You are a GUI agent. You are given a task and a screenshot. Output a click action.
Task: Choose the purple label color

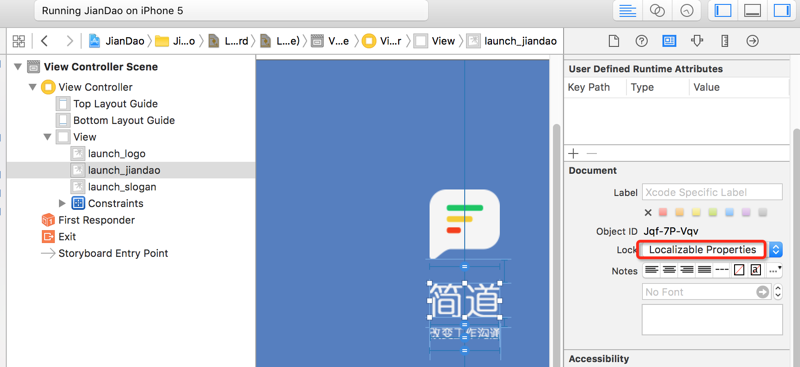(x=746, y=212)
